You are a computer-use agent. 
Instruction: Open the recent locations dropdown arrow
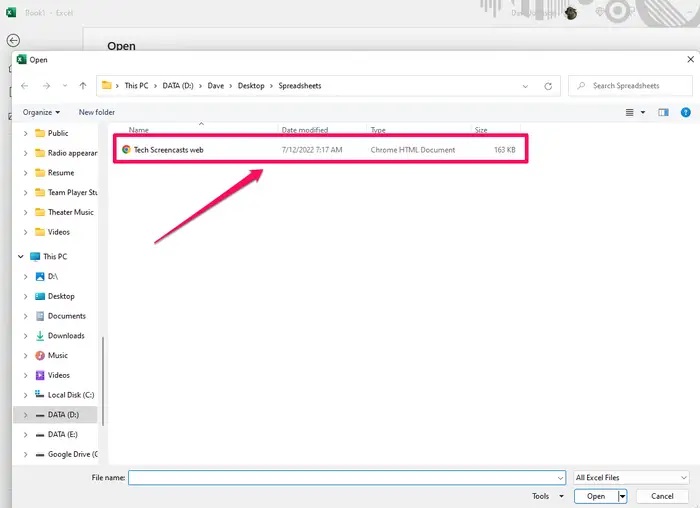pos(65,86)
